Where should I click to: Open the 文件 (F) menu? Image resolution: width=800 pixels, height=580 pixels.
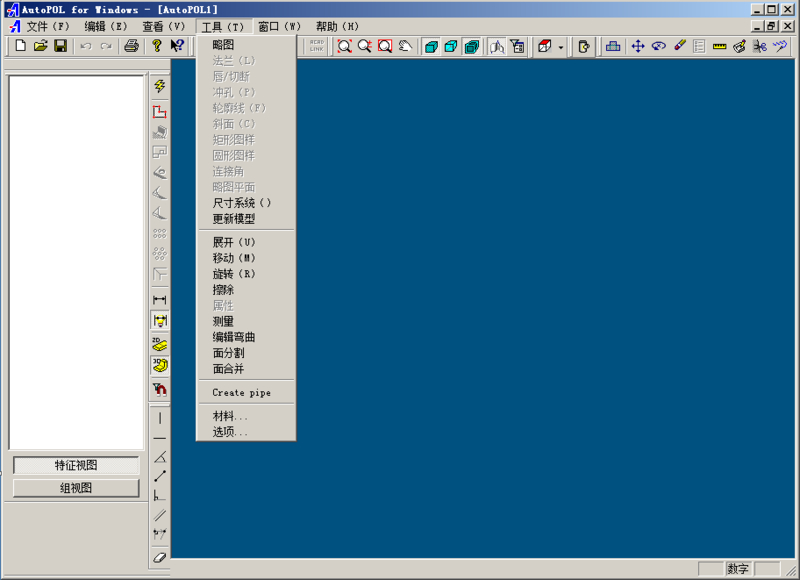point(48,27)
